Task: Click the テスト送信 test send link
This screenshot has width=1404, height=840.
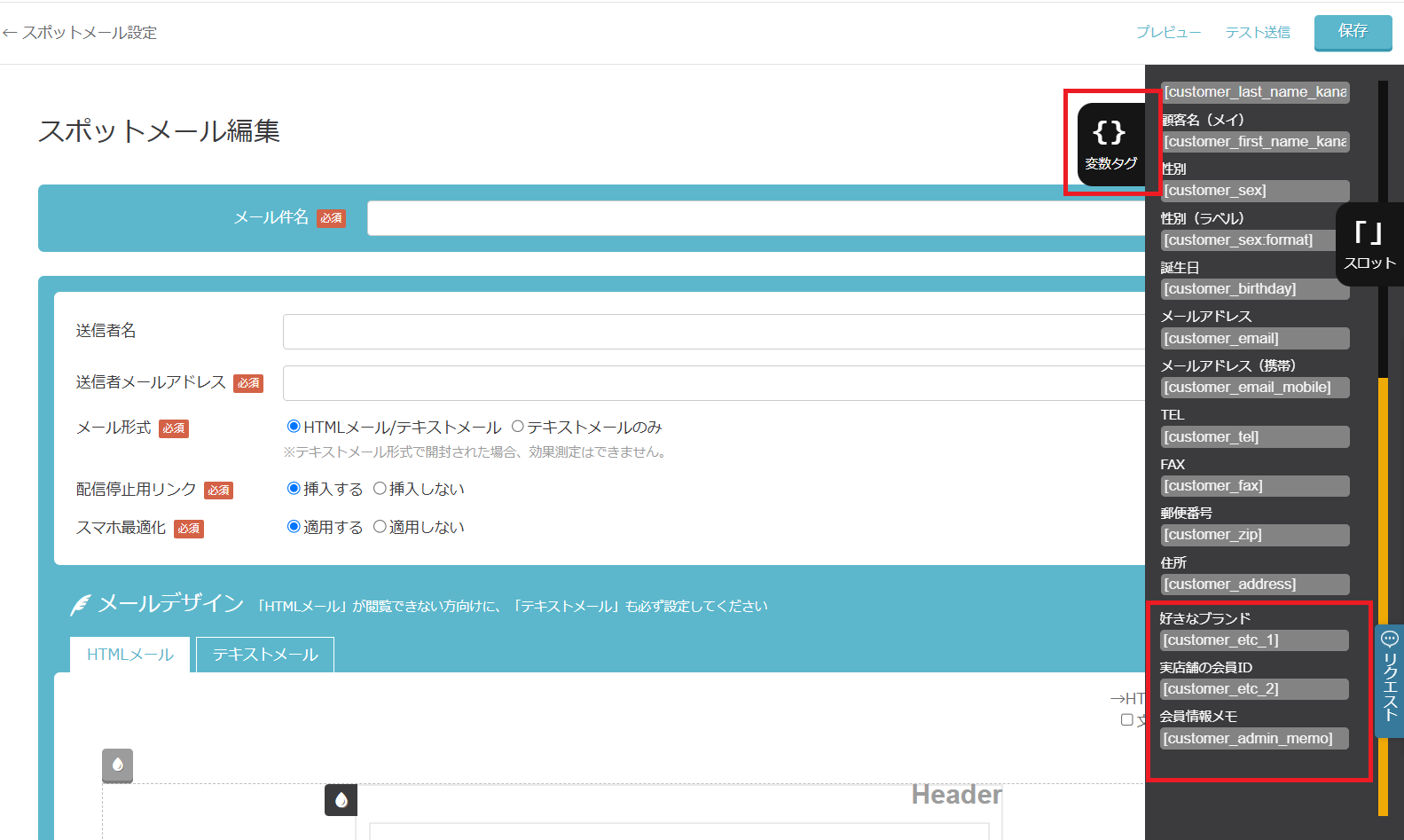Action: point(1257,33)
